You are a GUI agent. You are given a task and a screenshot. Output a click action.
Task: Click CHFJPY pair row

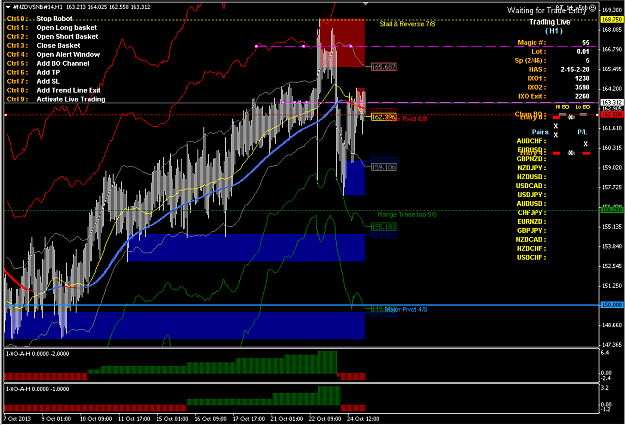(x=532, y=213)
